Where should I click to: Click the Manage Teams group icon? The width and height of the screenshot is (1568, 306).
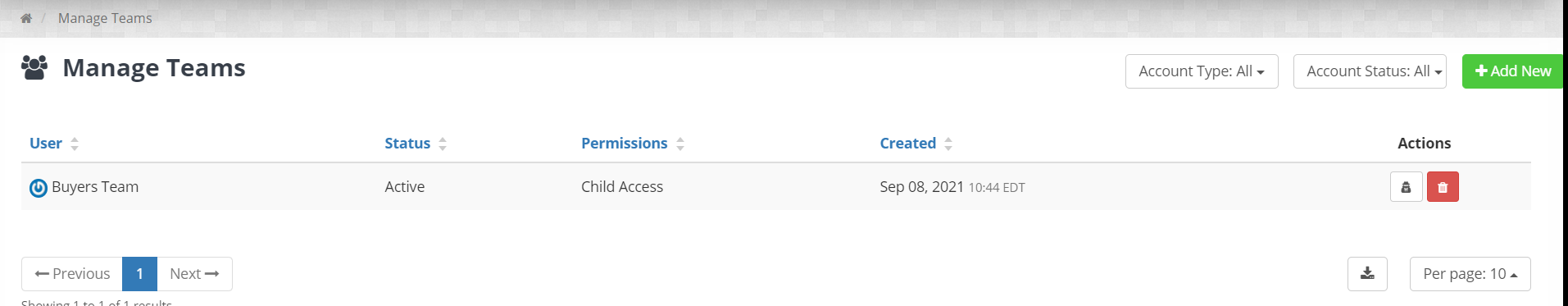tap(34, 67)
